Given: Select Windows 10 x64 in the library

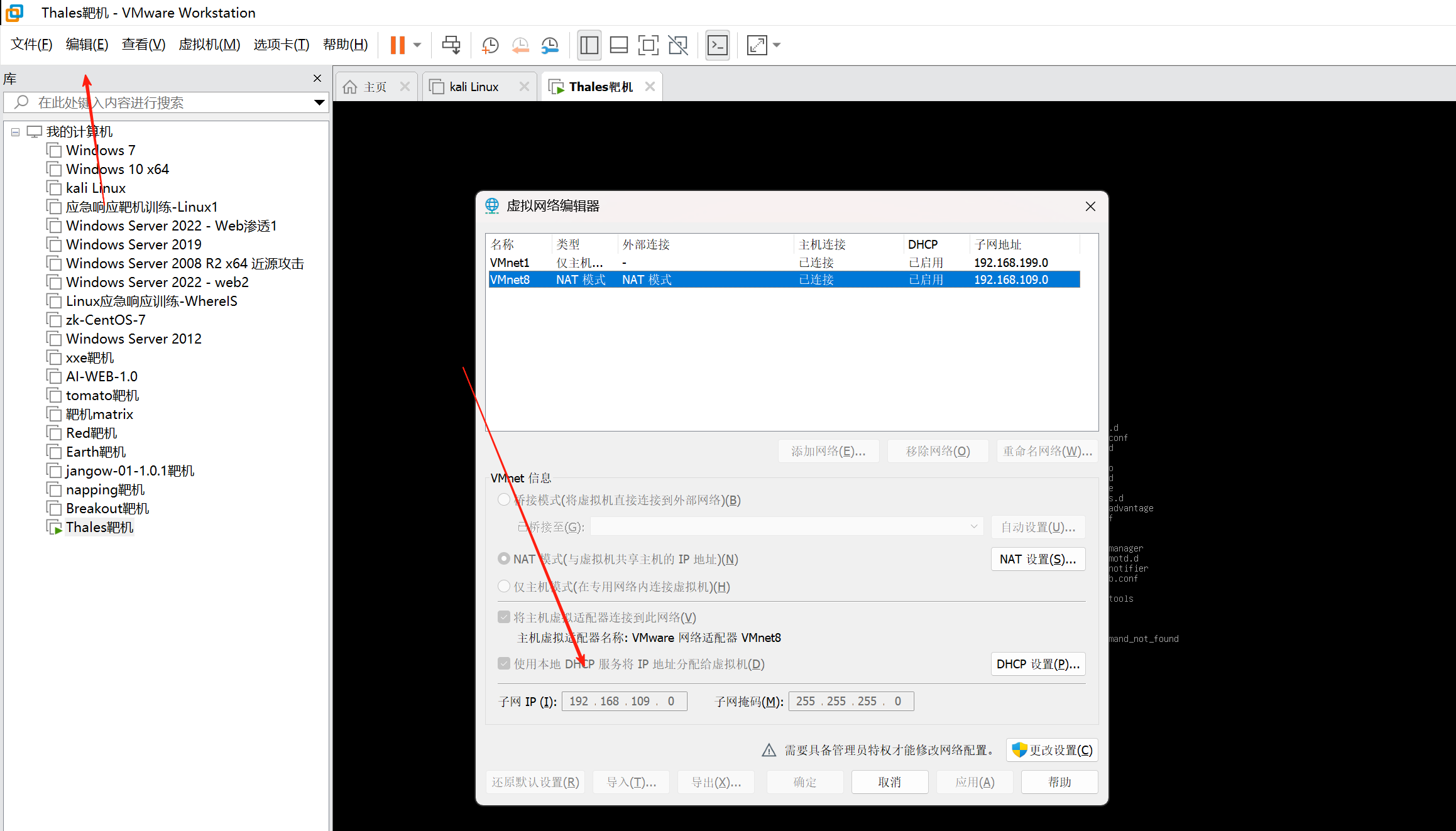Looking at the screenshot, I should (x=118, y=170).
